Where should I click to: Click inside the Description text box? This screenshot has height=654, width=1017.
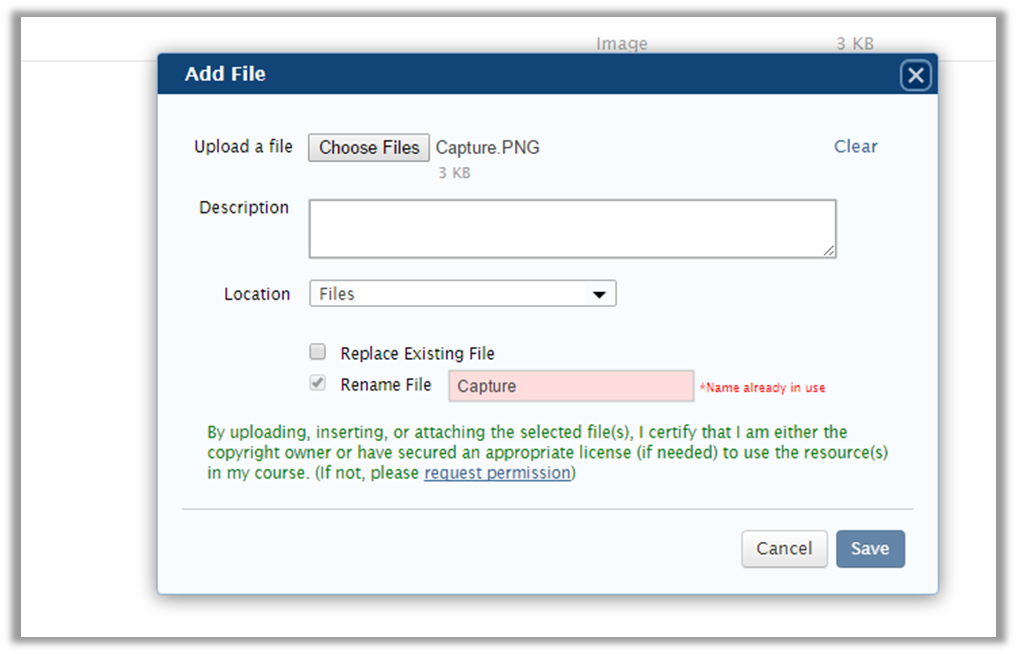point(571,227)
